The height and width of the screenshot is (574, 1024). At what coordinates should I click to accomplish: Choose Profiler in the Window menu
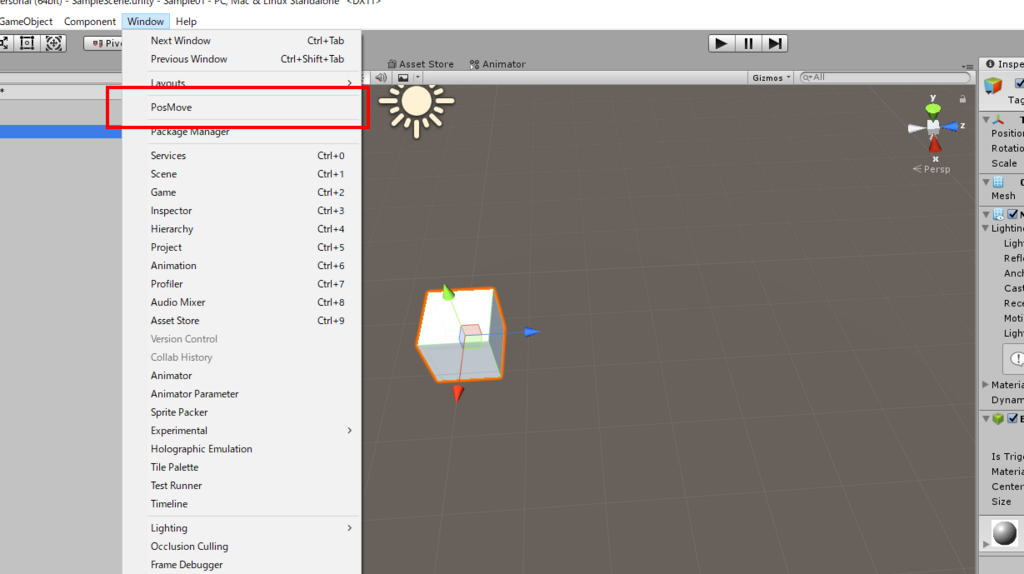[x=242, y=283]
